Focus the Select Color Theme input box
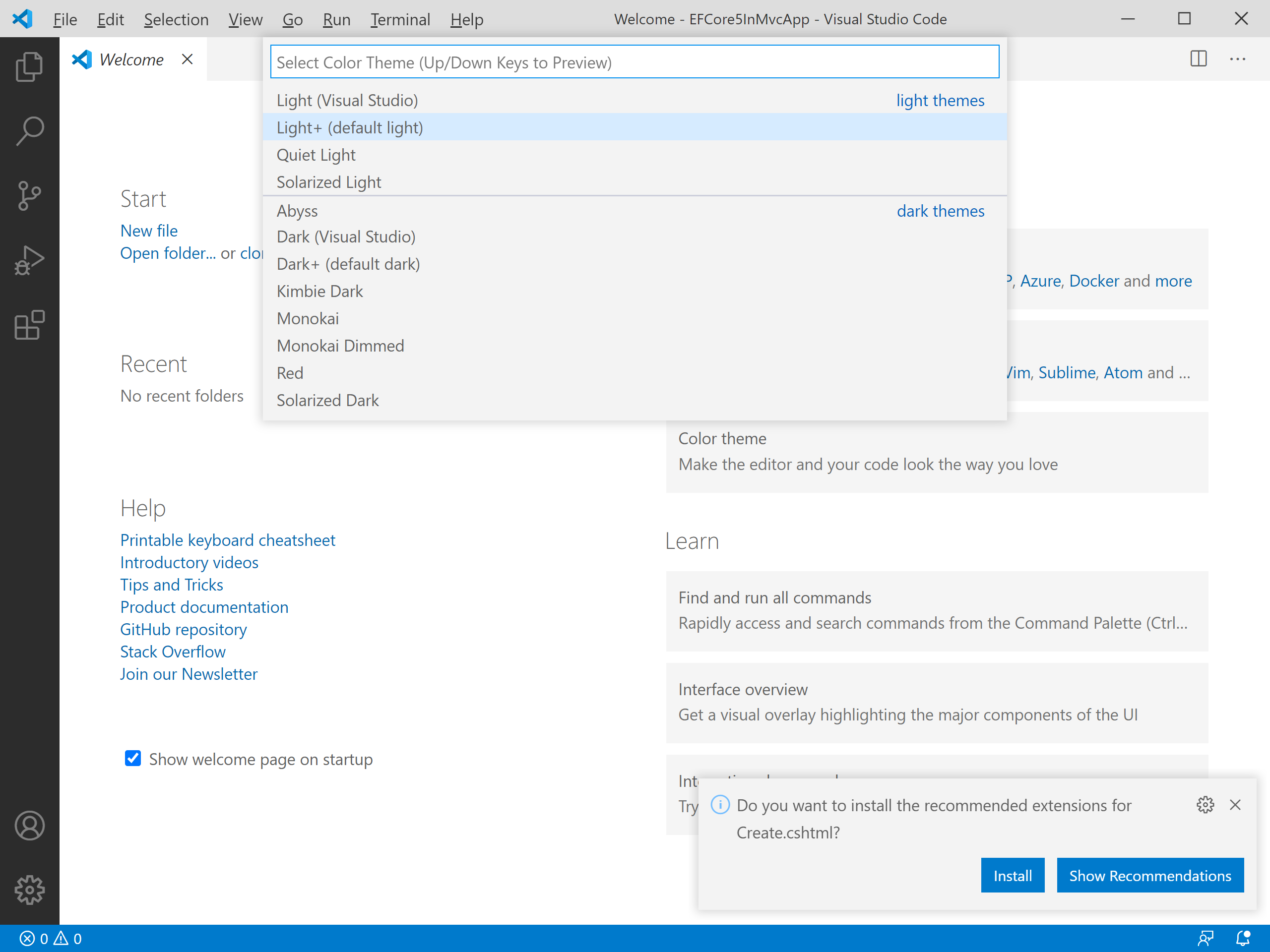The width and height of the screenshot is (1270, 952). (635, 62)
